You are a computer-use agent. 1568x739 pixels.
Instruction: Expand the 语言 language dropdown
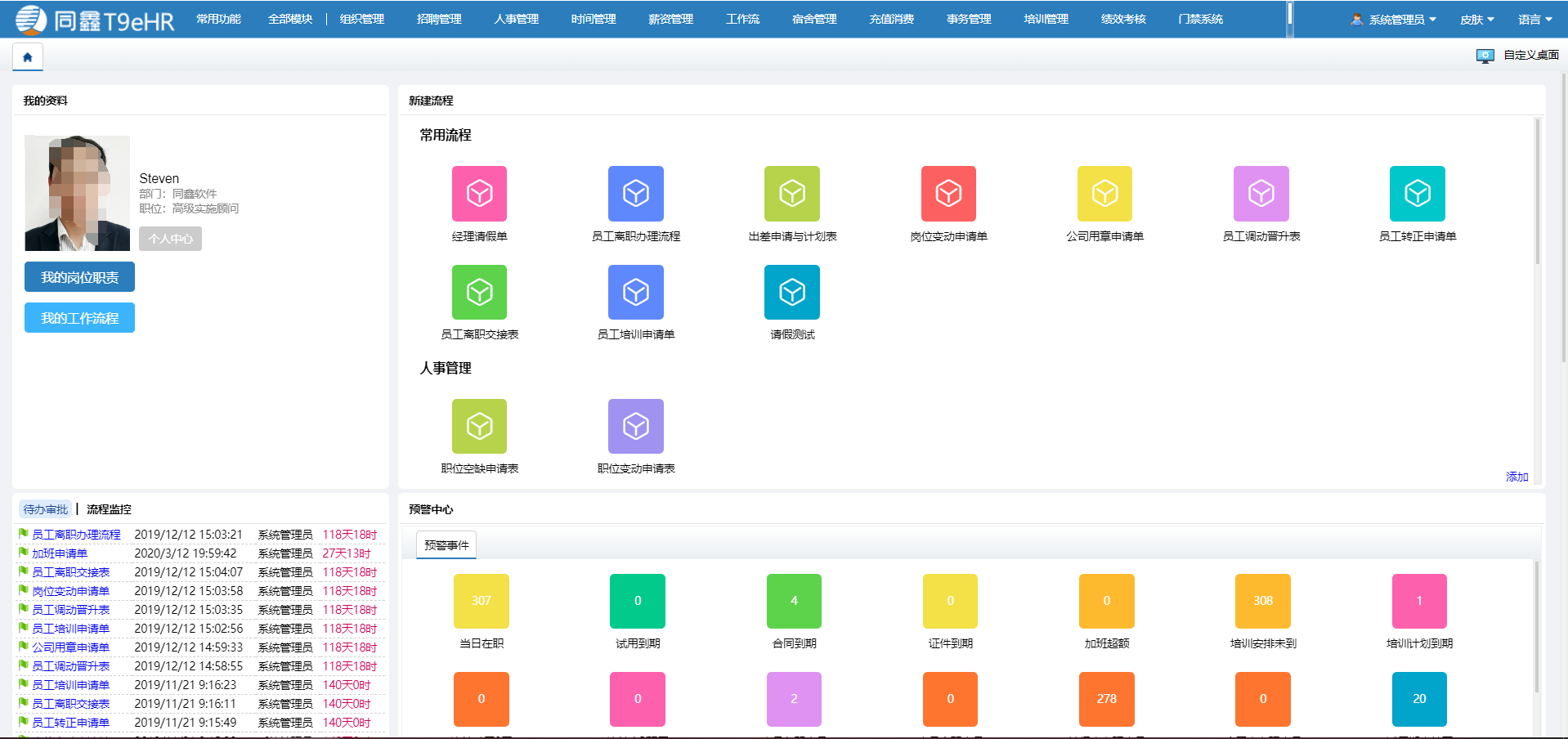1534,20
